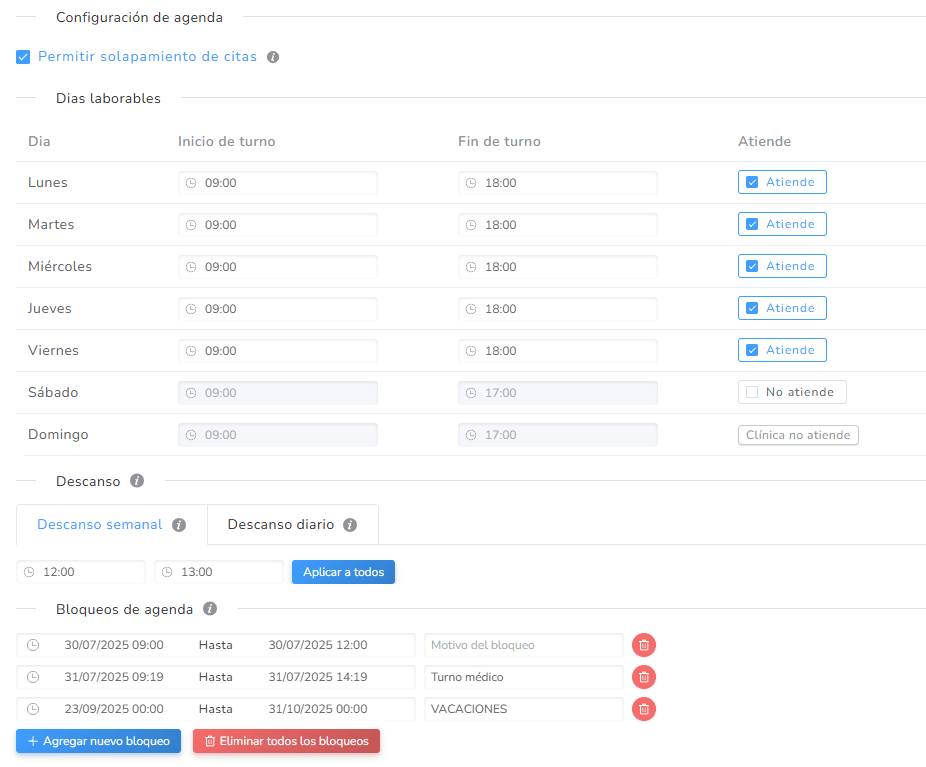Delete the VACACIONES block with trash icon
This screenshot has height=767, width=926.
[x=644, y=709]
